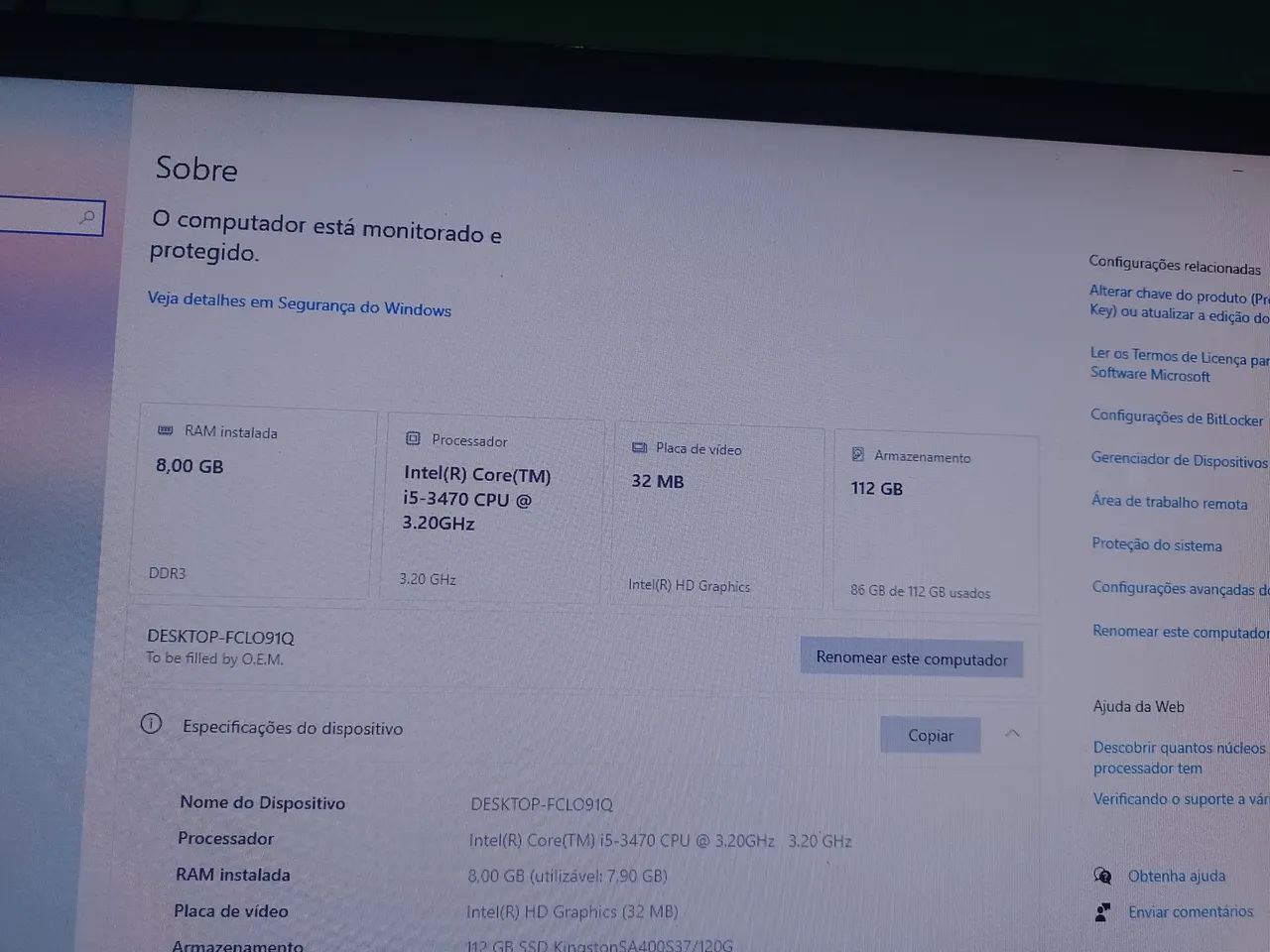This screenshot has width=1270, height=952.
Task: Open Ler os Termos de Licença link
Action: [1179, 365]
